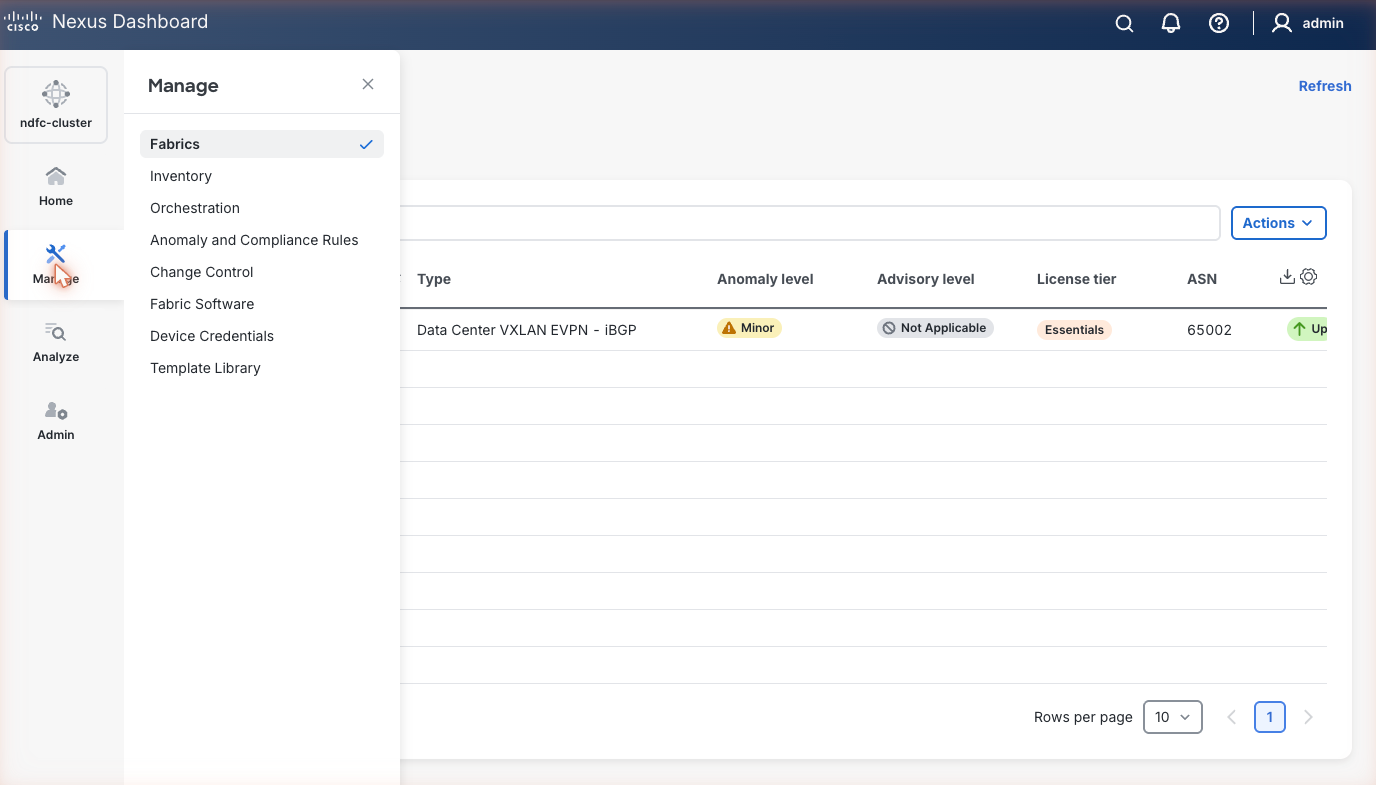Open the admin user profile menu

(x=1308, y=24)
